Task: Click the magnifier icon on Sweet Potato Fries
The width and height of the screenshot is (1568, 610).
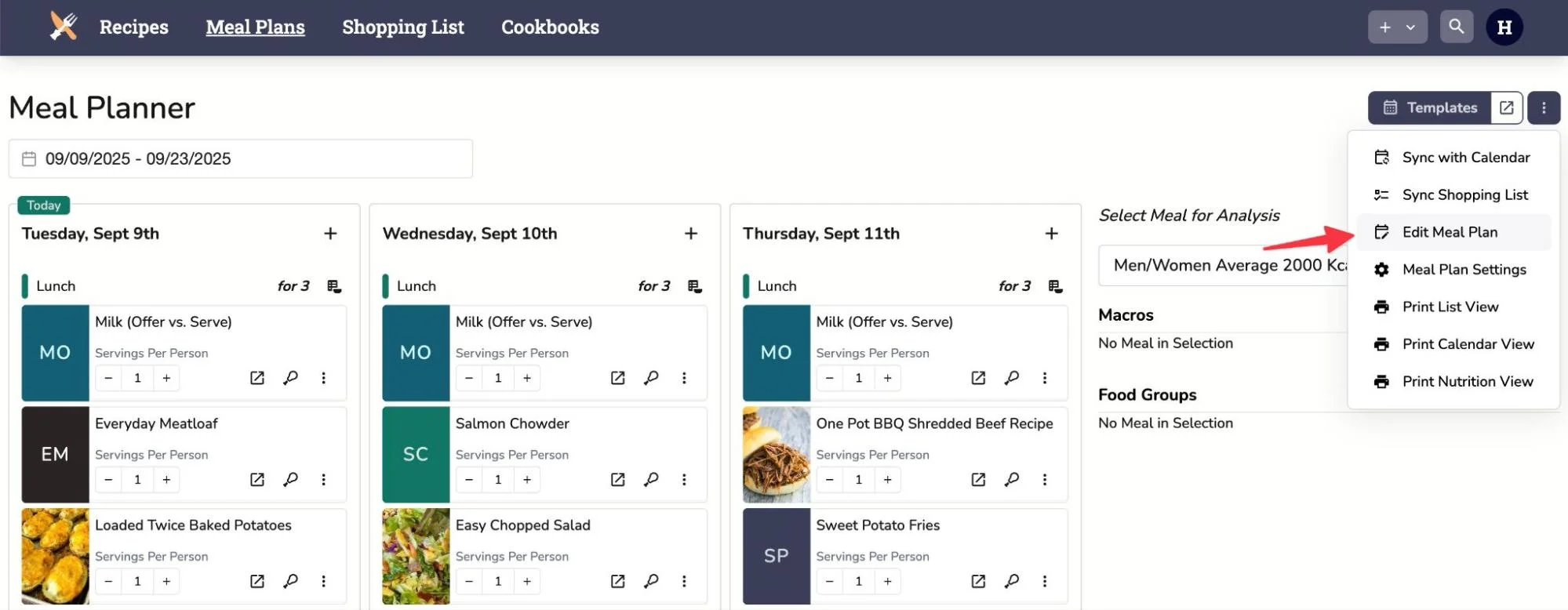Action: (x=1011, y=581)
